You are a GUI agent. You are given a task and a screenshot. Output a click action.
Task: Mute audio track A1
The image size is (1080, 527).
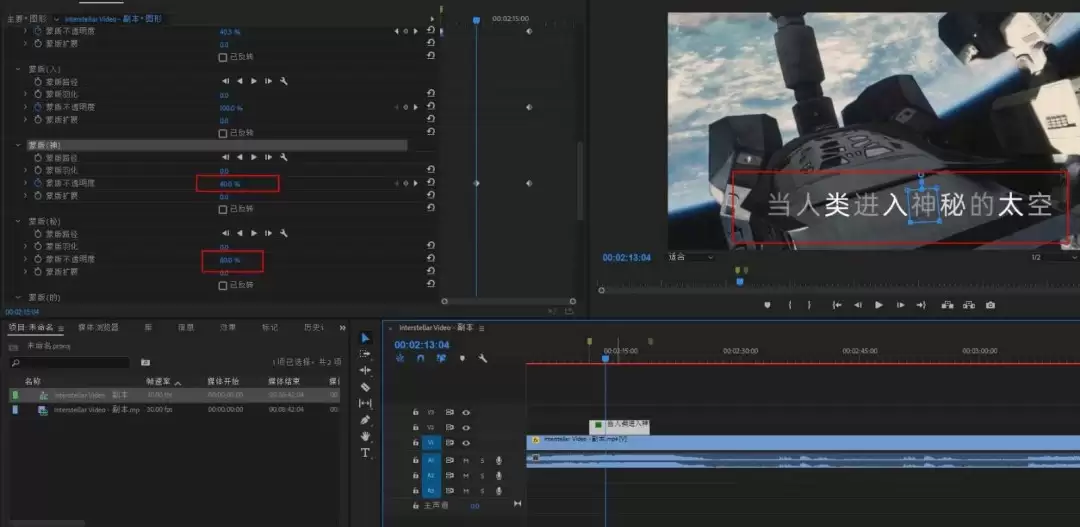click(x=466, y=460)
